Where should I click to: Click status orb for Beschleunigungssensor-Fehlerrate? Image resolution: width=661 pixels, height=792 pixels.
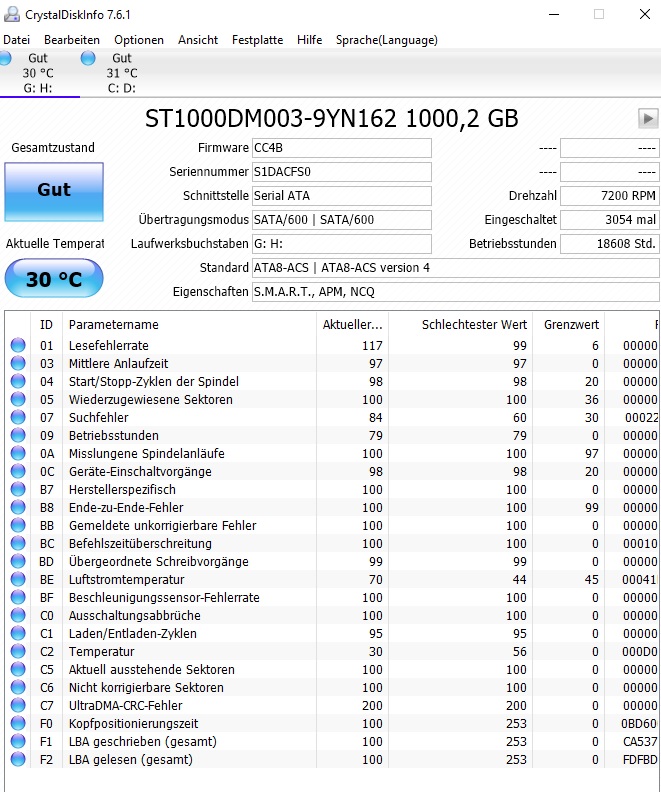[x=18, y=598]
